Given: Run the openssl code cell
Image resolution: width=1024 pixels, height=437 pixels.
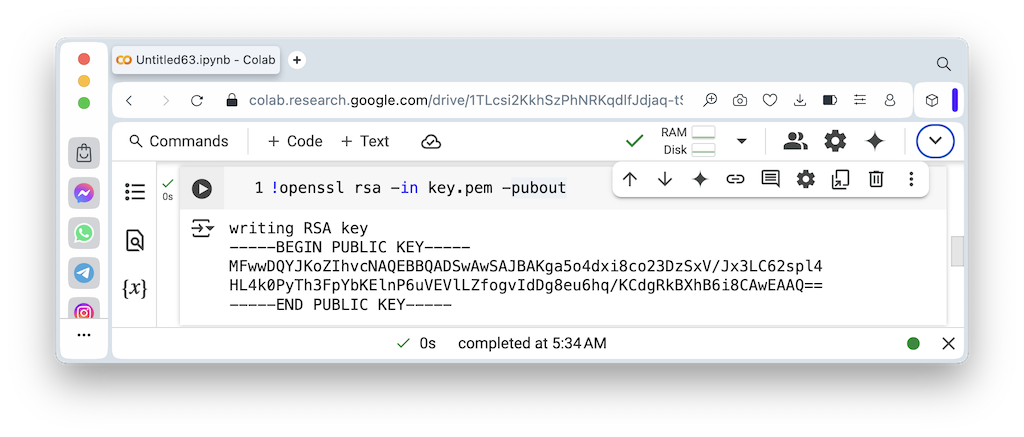Looking at the screenshot, I should coord(202,188).
